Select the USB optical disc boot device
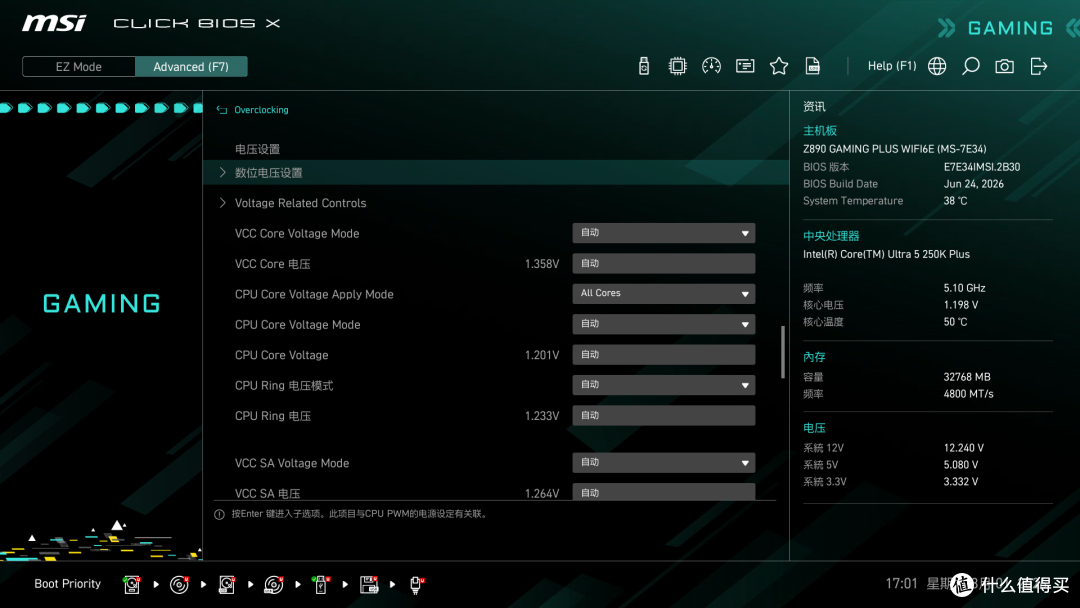This screenshot has height=608, width=1080. pos(273,585)
